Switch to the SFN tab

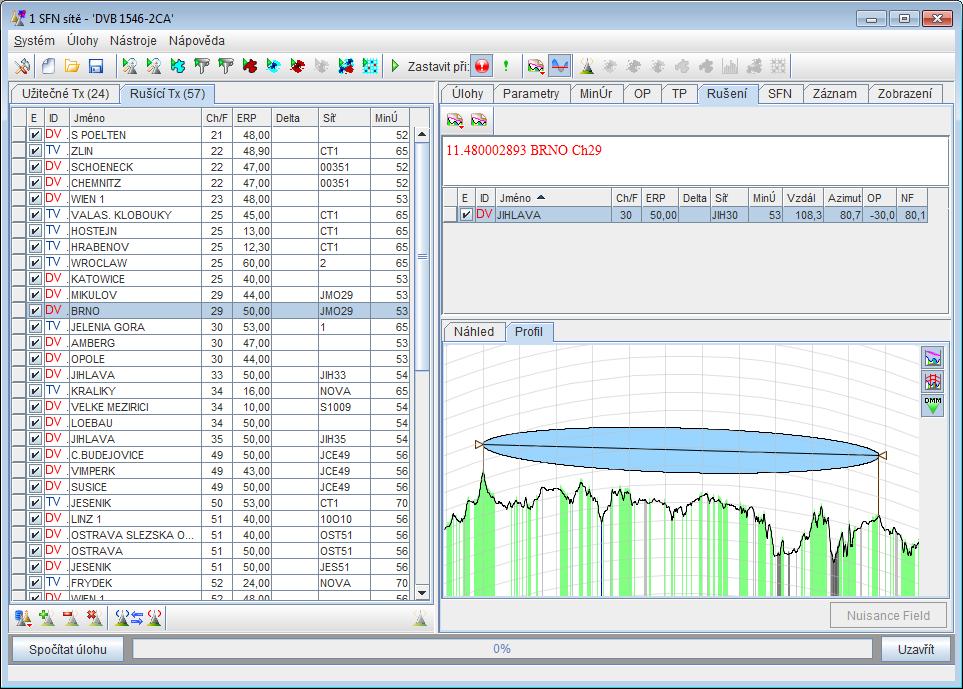point(779,94)
